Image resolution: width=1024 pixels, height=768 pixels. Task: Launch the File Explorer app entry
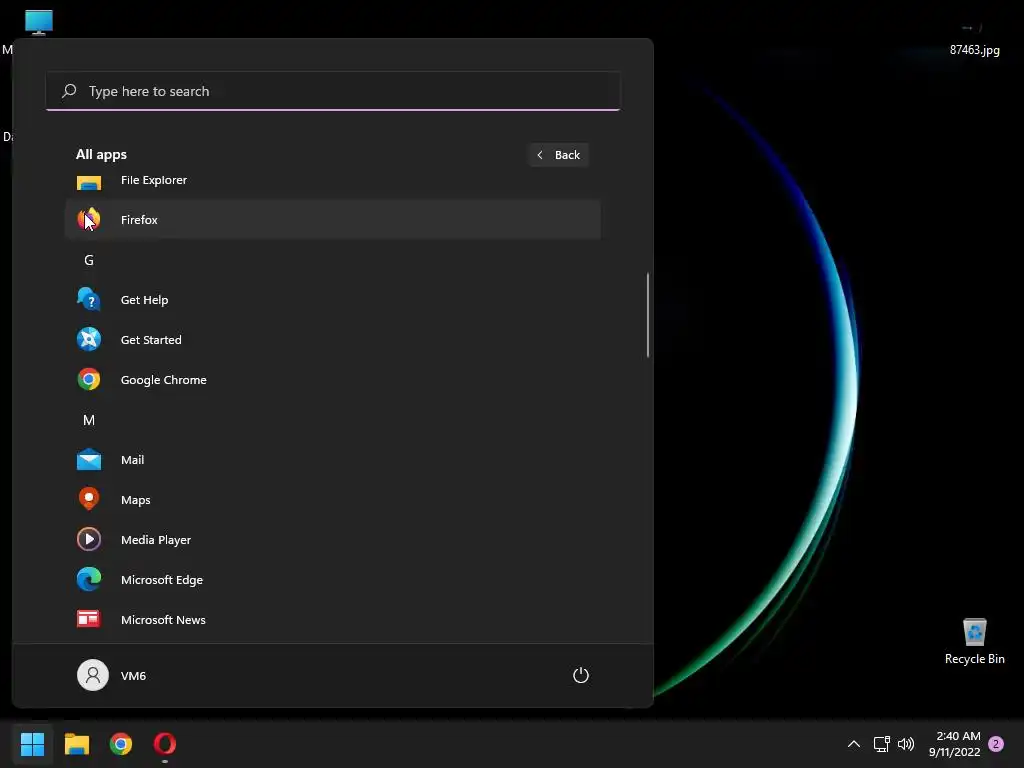tap(332, 180)
